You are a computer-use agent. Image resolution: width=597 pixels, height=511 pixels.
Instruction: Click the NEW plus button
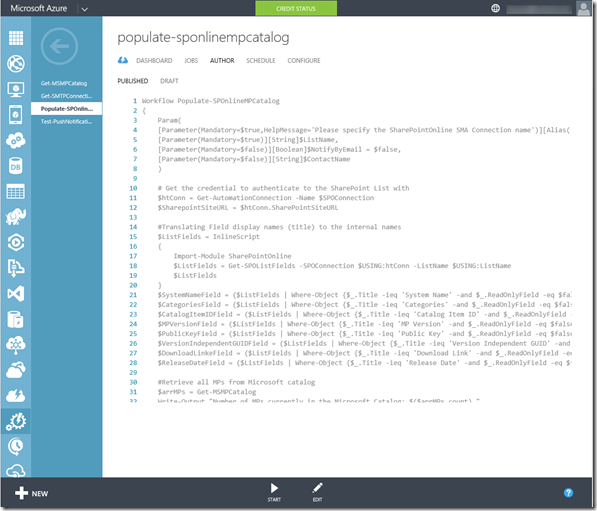[31, 493]
